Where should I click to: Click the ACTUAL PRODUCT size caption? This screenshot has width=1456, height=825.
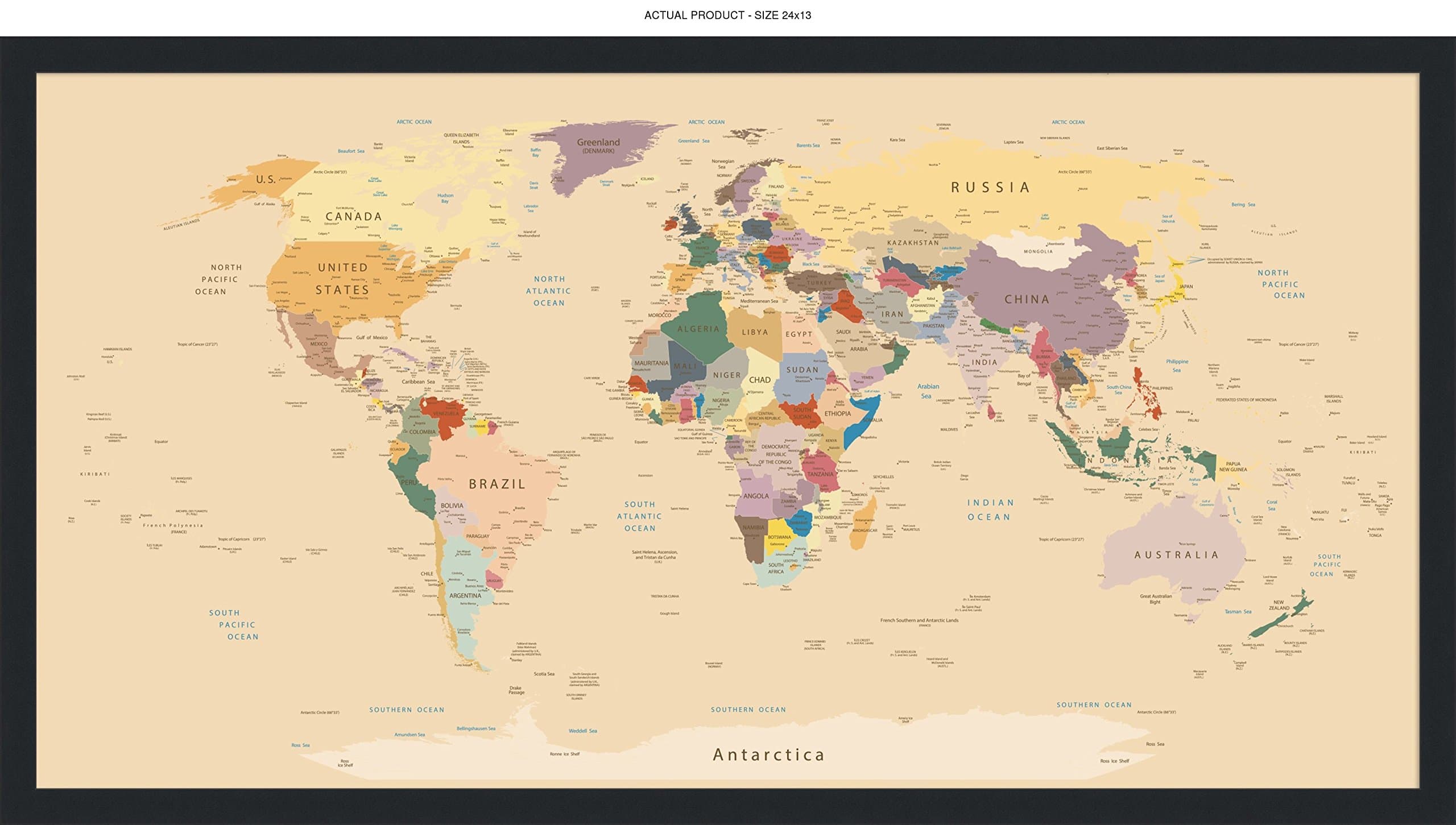727,15
